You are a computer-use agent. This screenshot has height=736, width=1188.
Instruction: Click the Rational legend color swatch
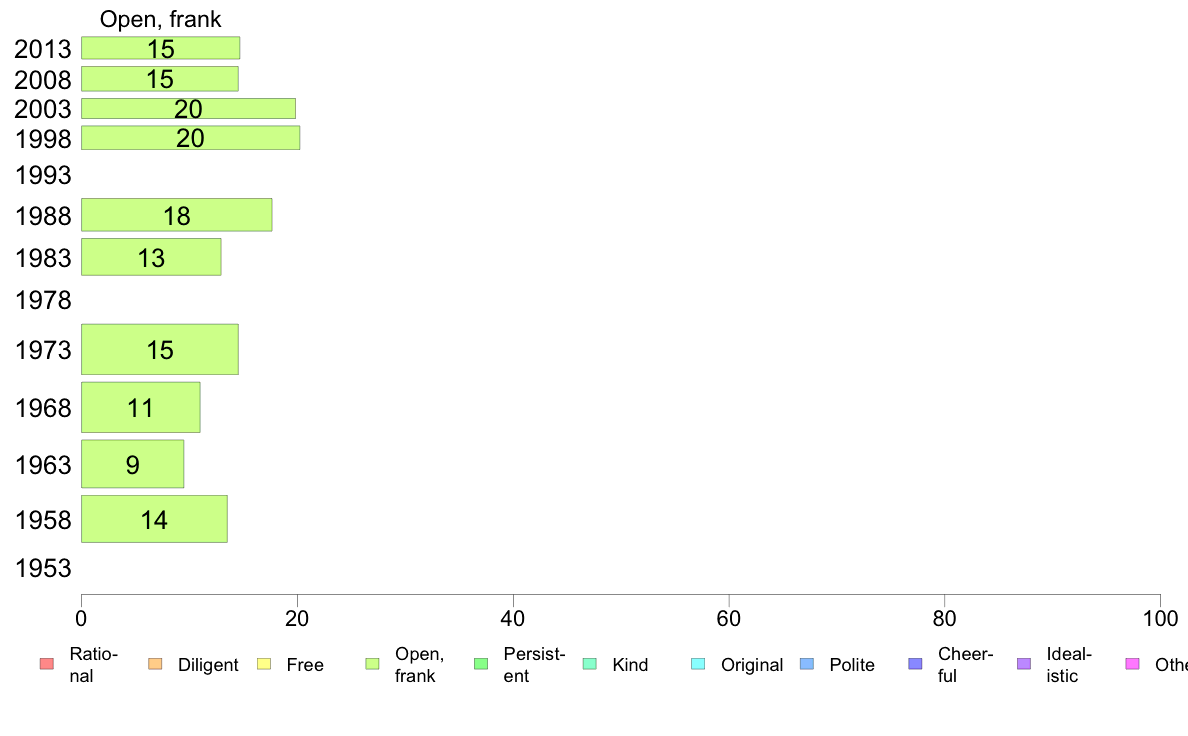coord(47,664)
